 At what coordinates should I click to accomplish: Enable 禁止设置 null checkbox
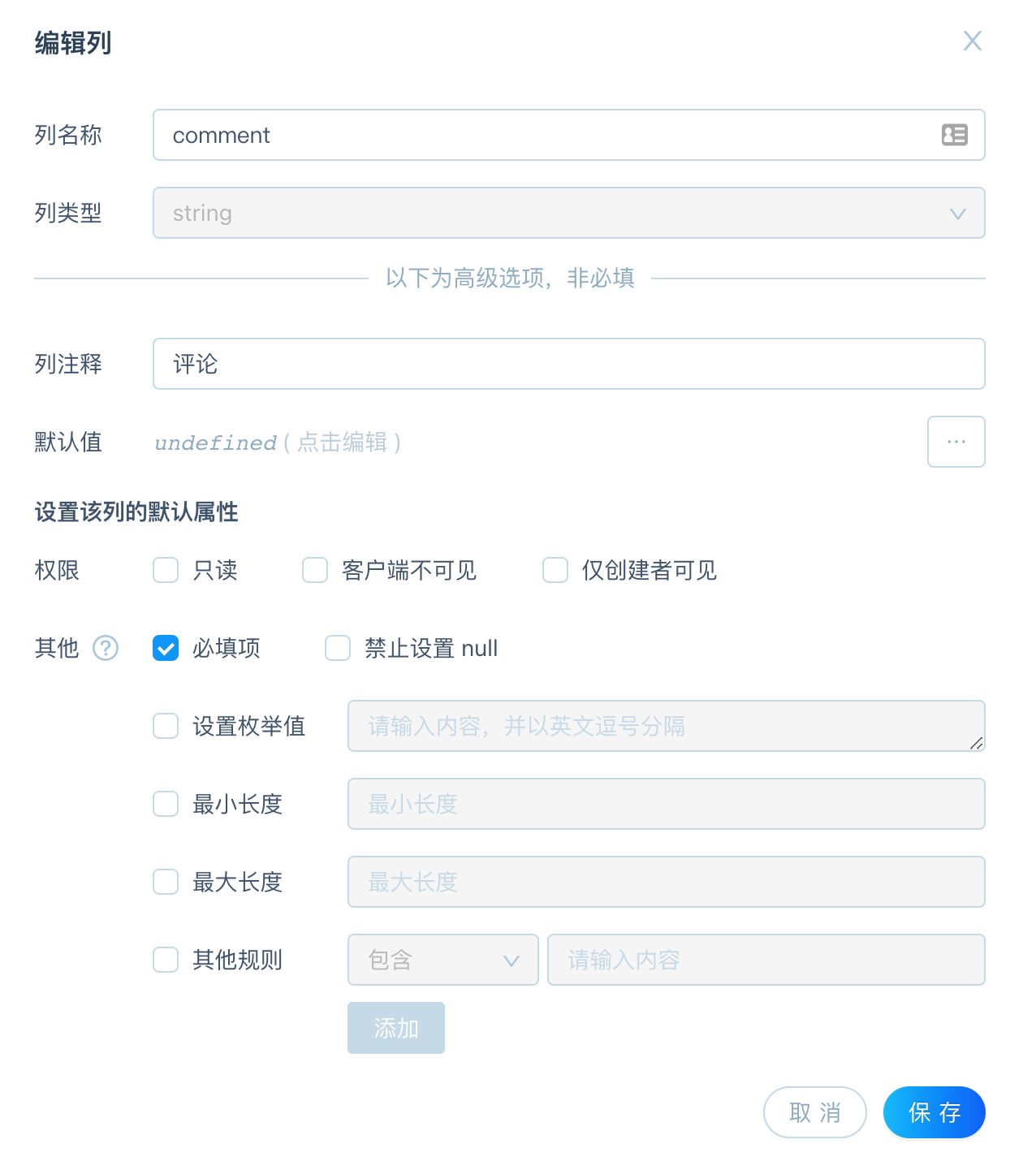pyautogui.click(x=338, y=648)
